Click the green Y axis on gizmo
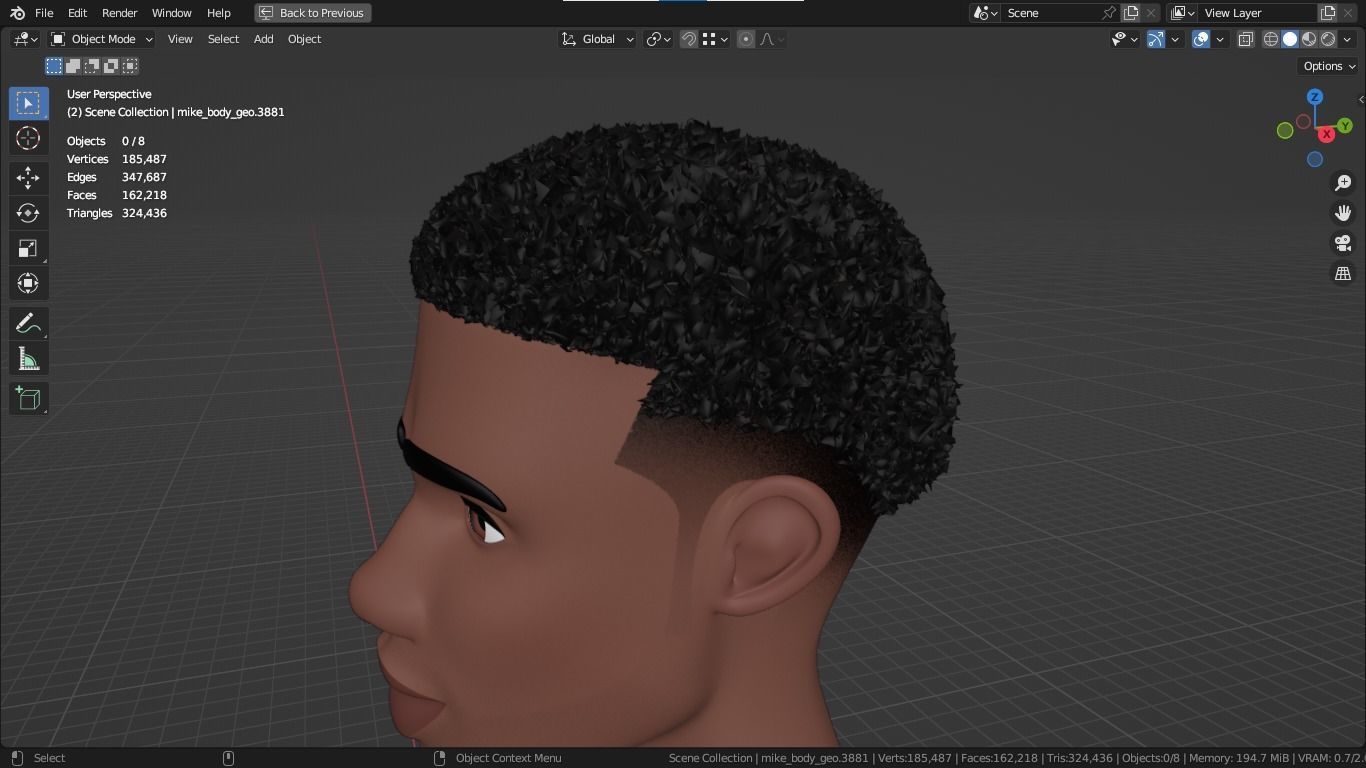 tap(1346, 126)
